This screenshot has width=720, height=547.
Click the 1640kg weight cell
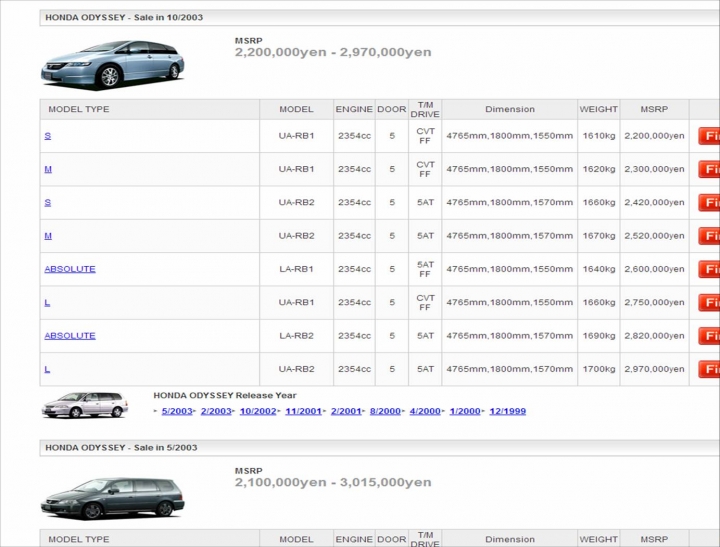point(599,269)
